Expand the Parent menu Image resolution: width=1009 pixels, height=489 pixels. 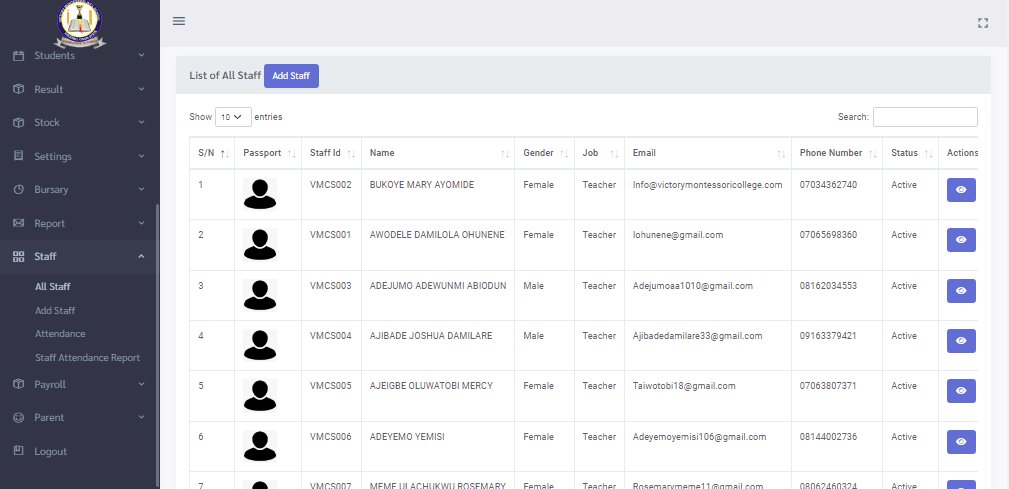point(80,418)
